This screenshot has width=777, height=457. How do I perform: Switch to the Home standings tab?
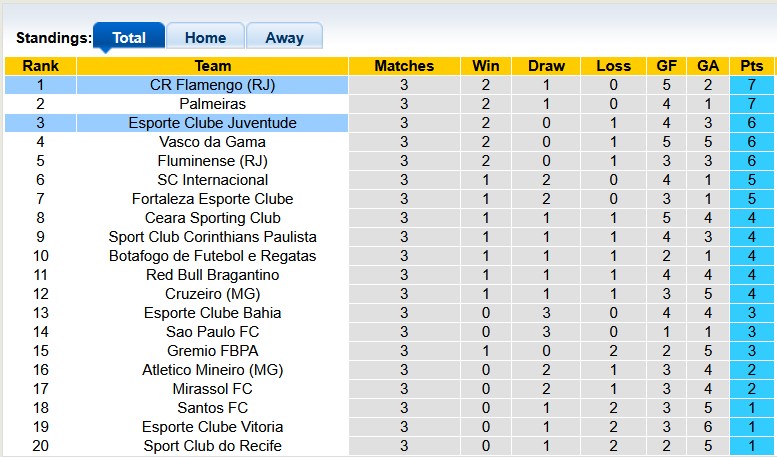point(205,38)
